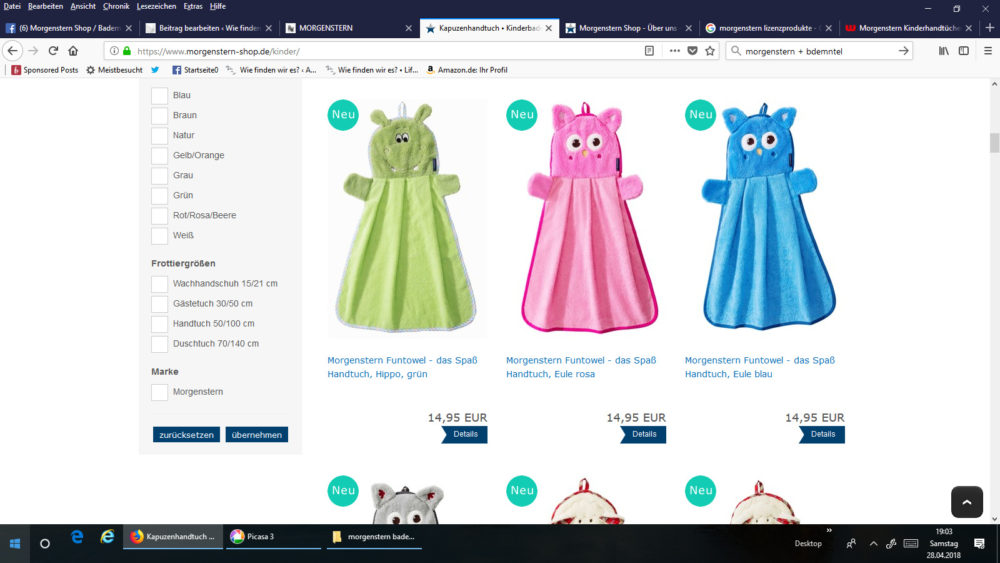Image resolution: width=1000 pixels, height=563 pixels.
Task: Check the Natur color filter
Action: coord(159,135)
